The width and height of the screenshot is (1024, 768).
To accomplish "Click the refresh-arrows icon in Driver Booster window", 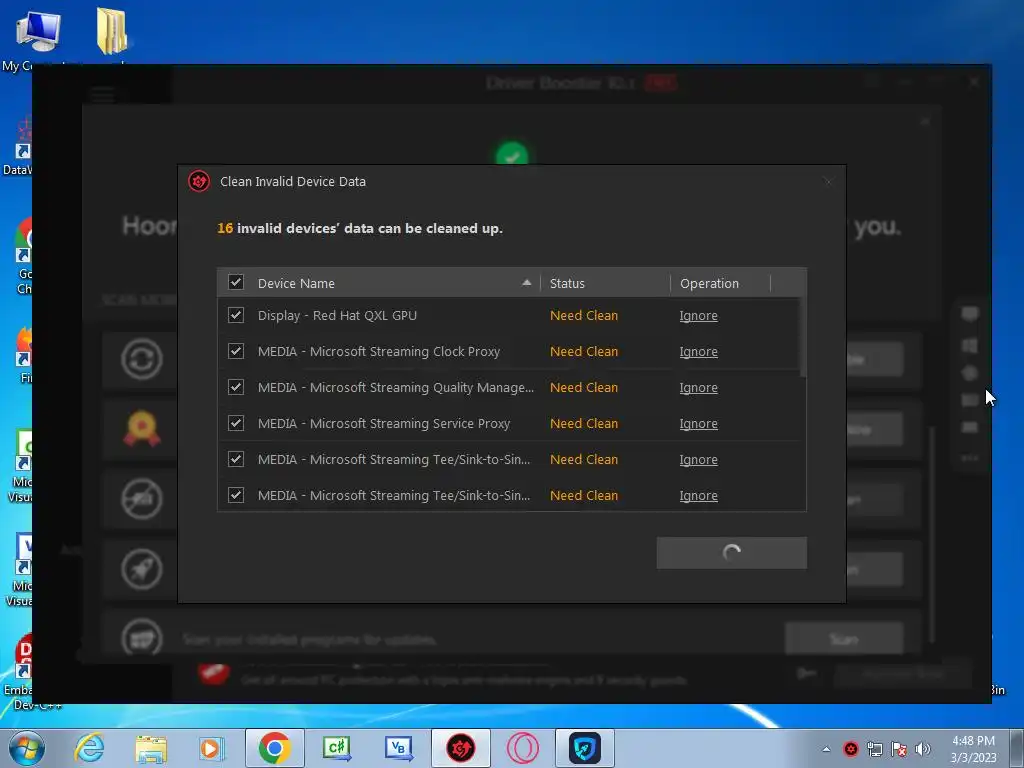I will pyautogui.click(x=141, y=359).
